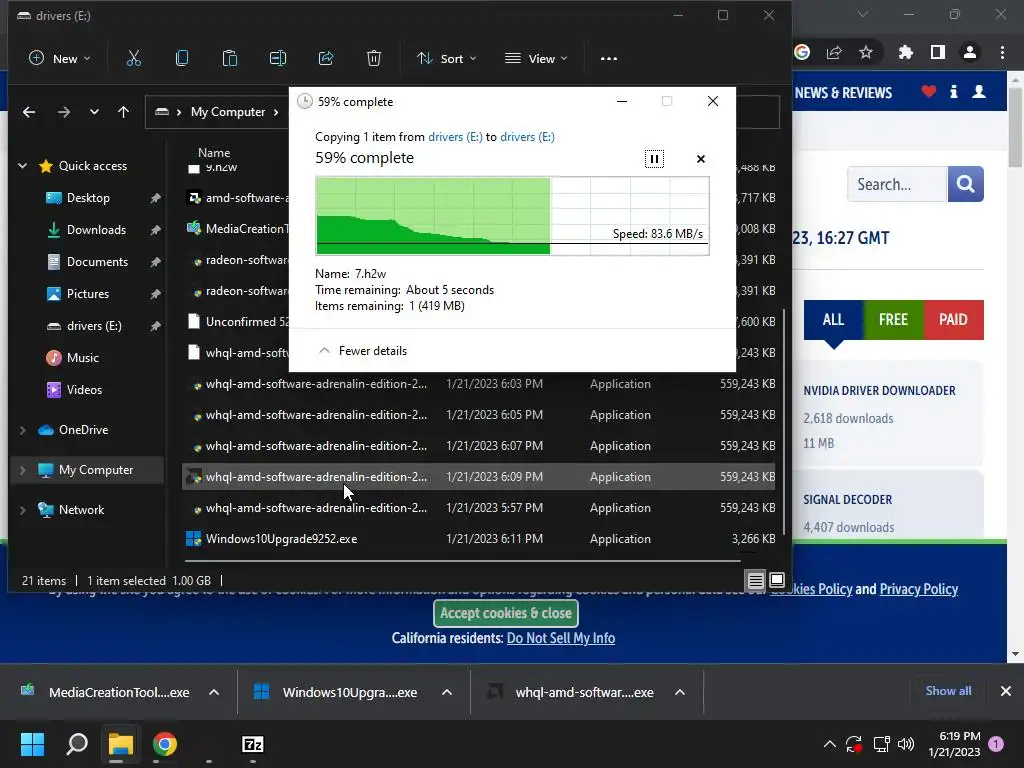Screen dimensions: 1024x768
Task: Click the website Search input field
Action: click(897, 184)
